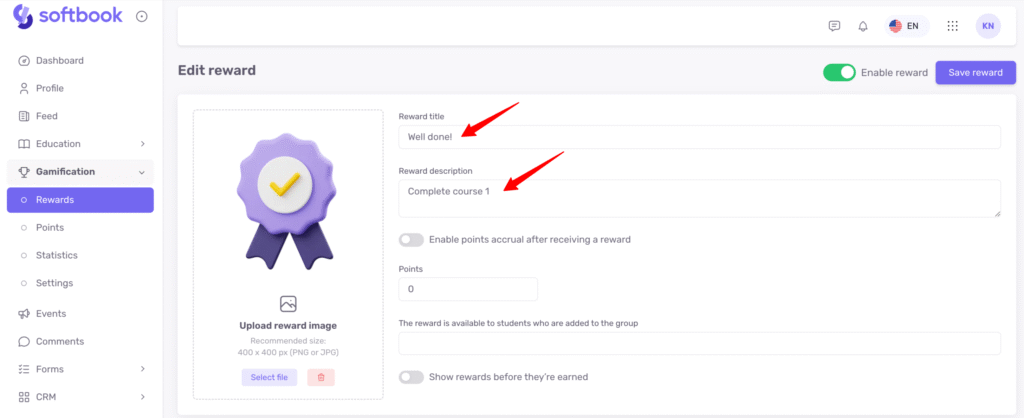Click the Select file button
1024x418 pixels.
(x=269, y=377)
